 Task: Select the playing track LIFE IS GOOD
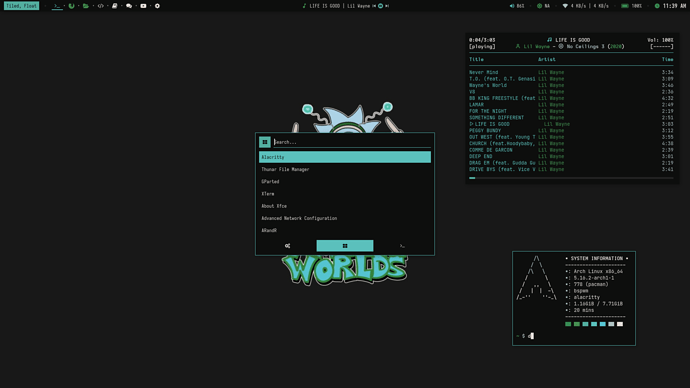coord(571,124)
